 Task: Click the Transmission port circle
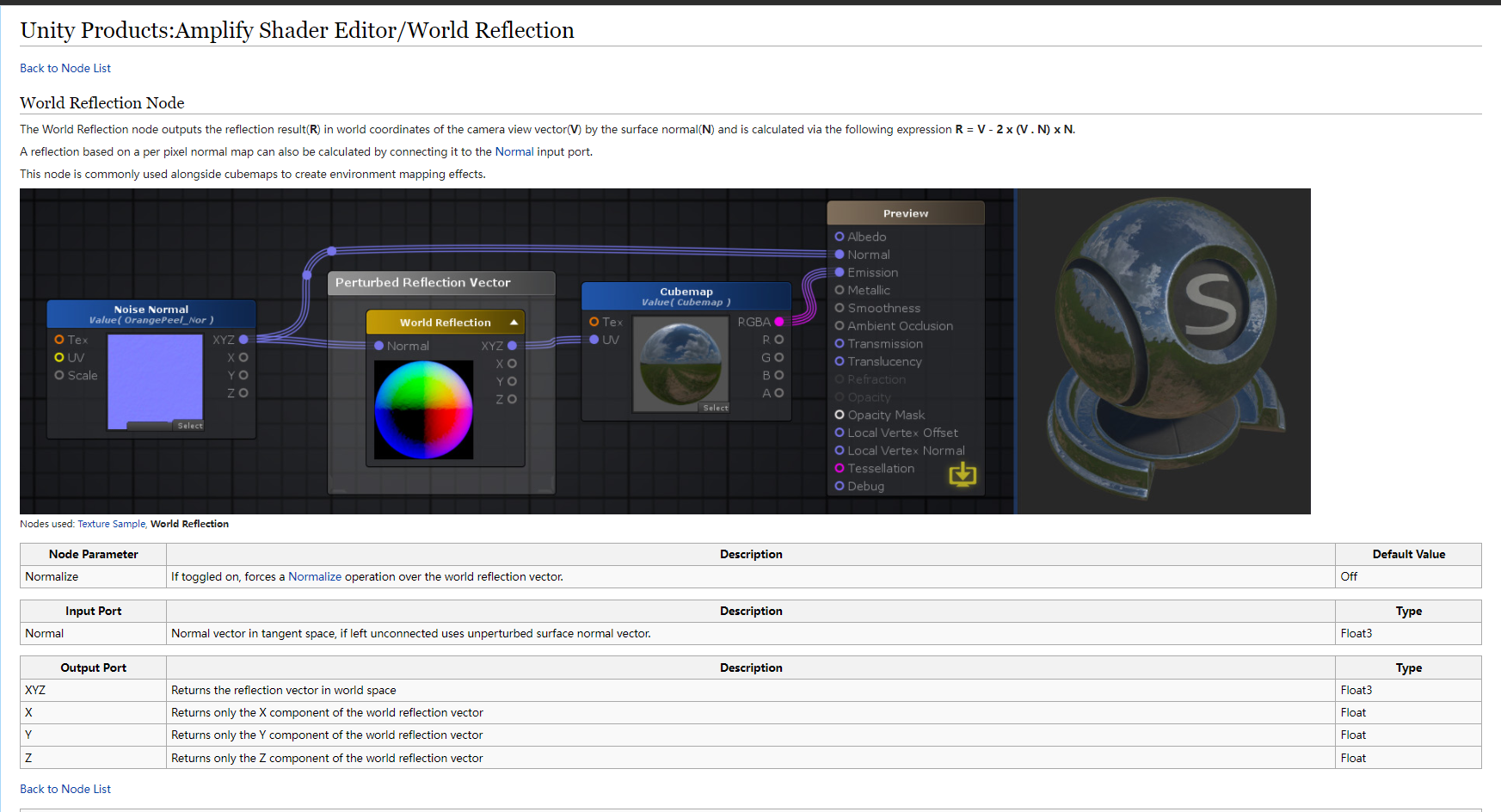coord(840,343)
